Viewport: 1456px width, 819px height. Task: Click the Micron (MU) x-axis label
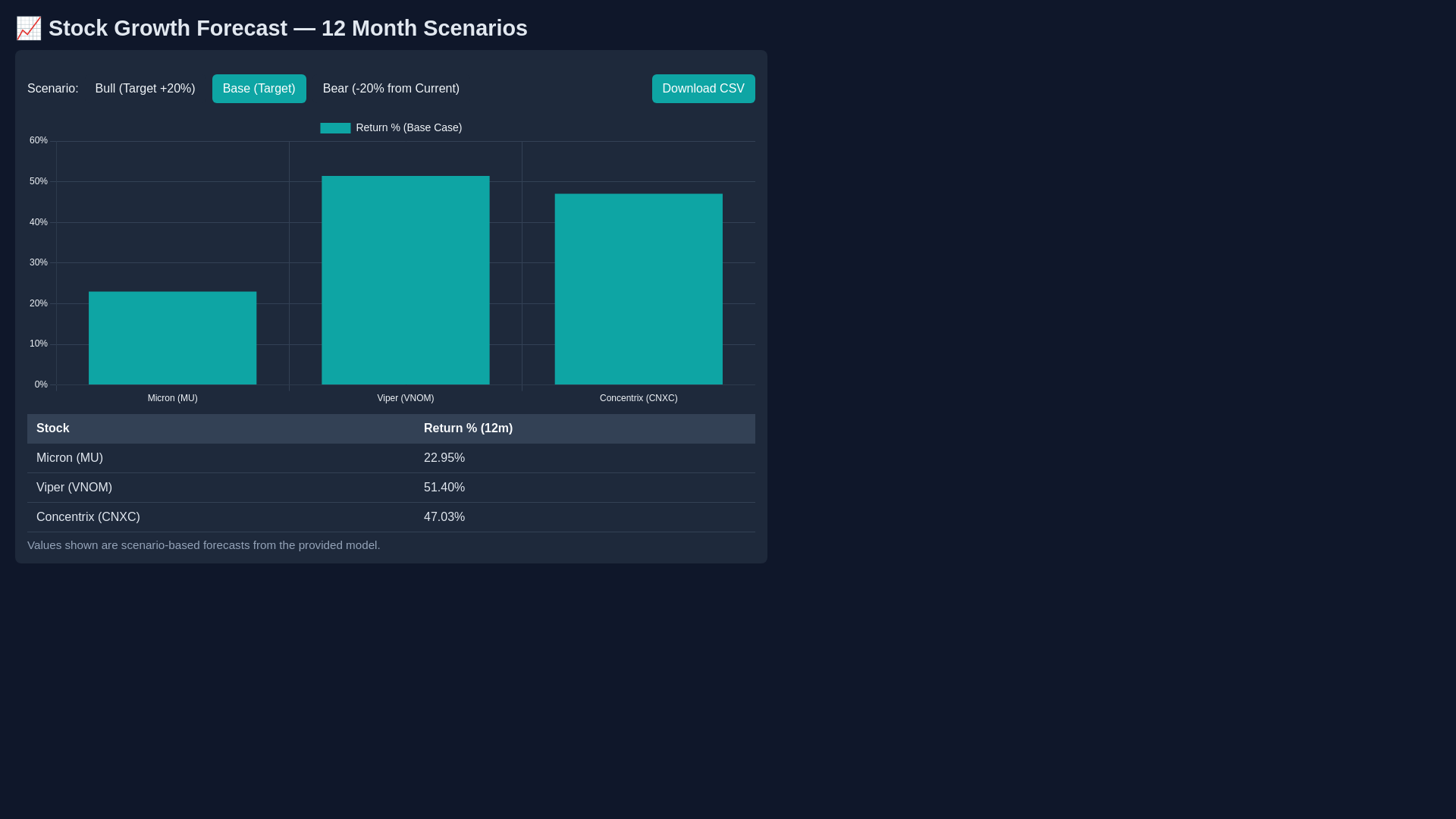click(x=173, y=398)
